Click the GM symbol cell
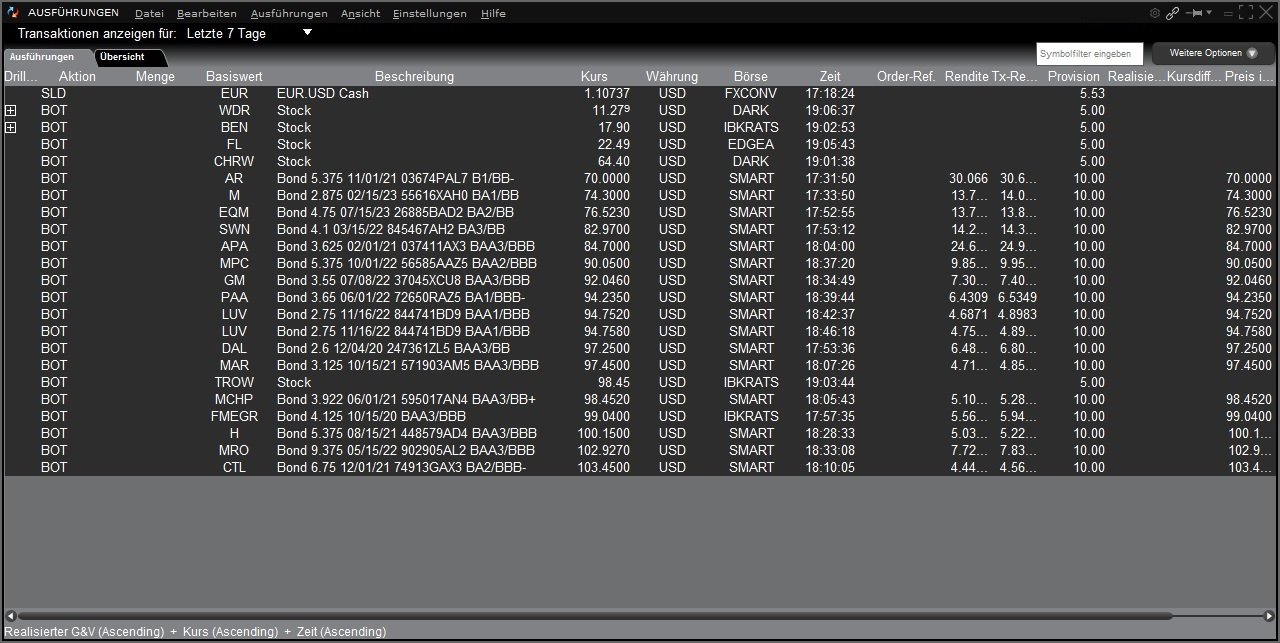Screen dimensions: 1280x643 [x=234, y=281]
